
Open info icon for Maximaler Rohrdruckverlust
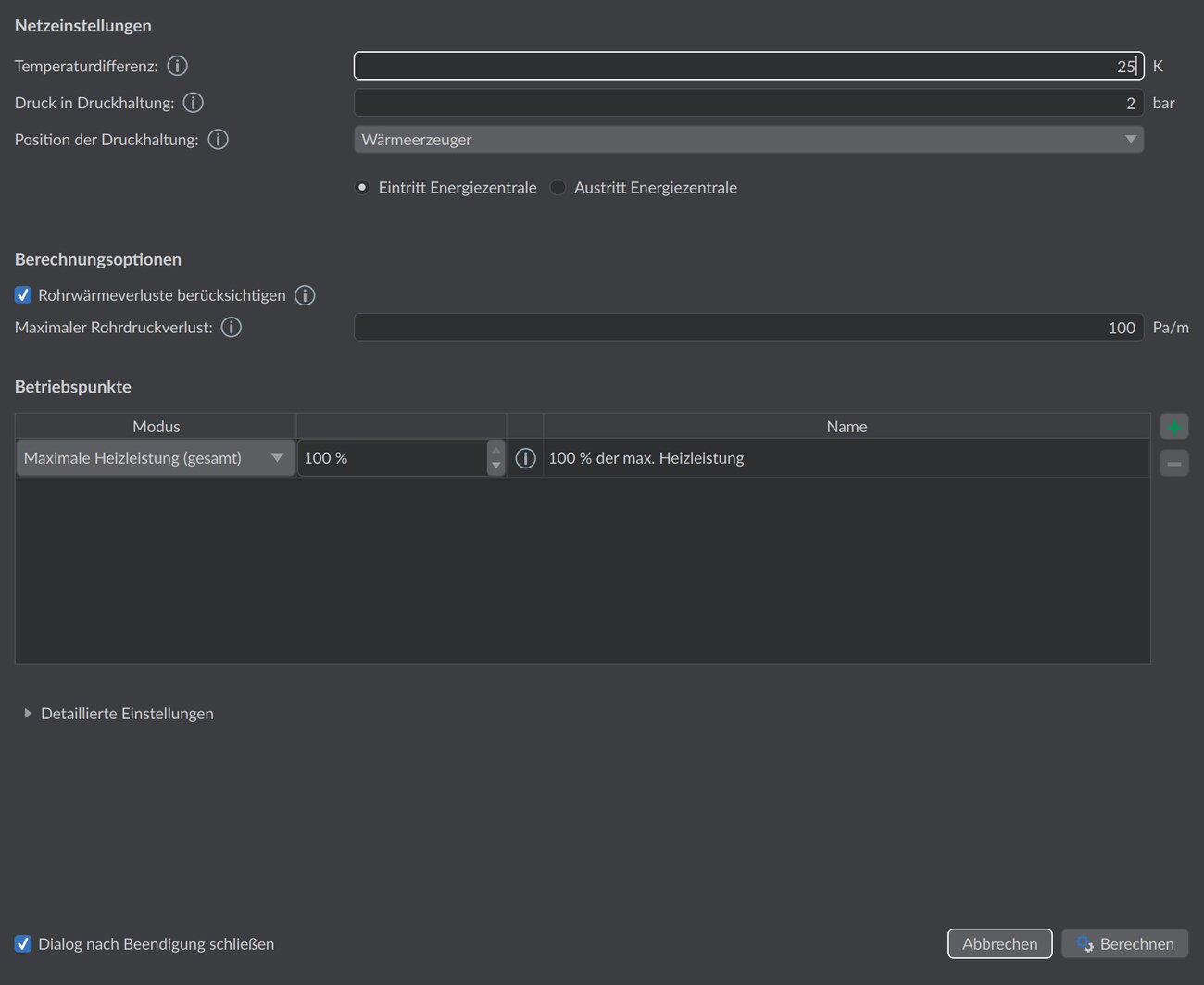[x=232, y=327]
